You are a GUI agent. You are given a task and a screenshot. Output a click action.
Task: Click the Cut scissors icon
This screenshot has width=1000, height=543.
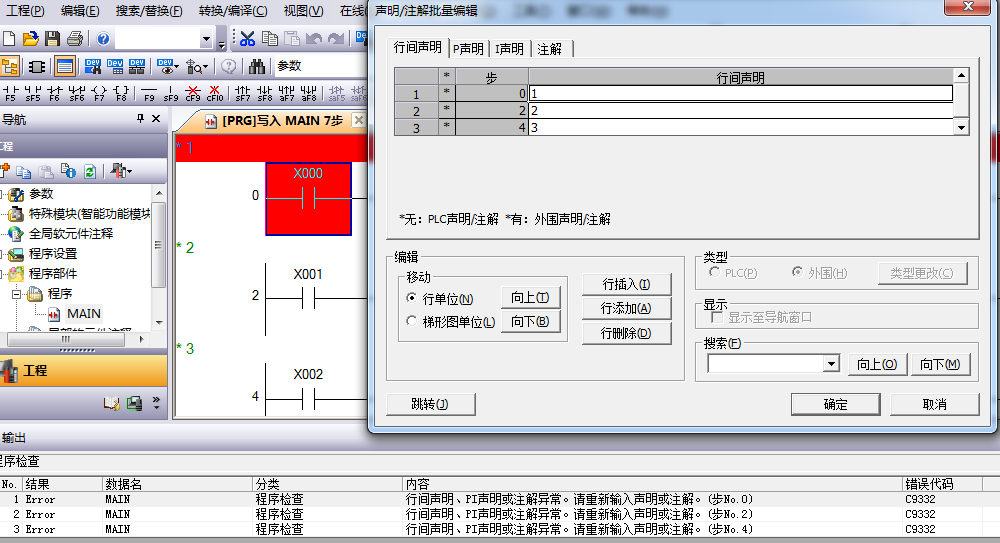pyautogui.click(x=247, y=39)
